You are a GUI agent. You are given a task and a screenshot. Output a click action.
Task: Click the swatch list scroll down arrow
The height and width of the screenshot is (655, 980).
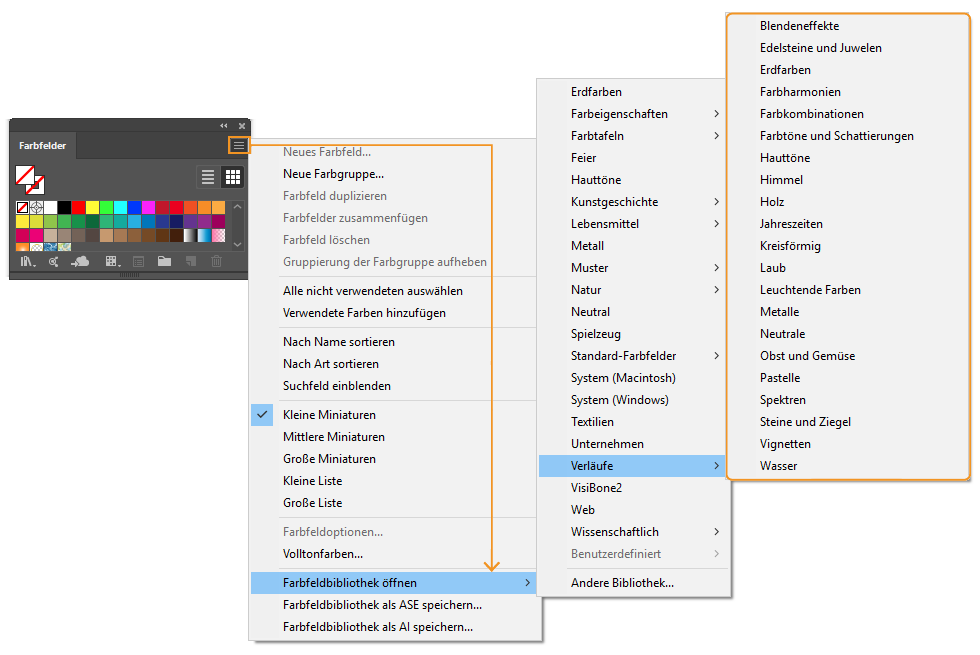(x=238, y=244)
